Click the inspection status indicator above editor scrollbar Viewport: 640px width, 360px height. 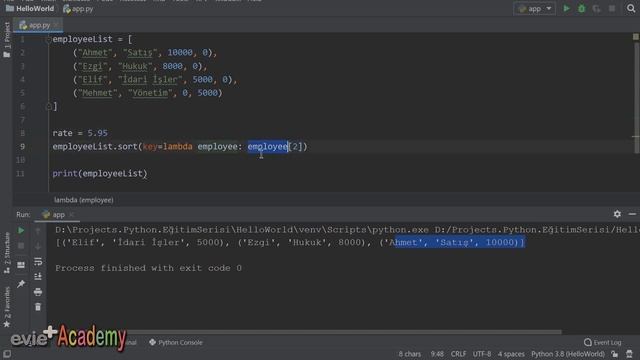pyautogui.click(x=636, y=37)
